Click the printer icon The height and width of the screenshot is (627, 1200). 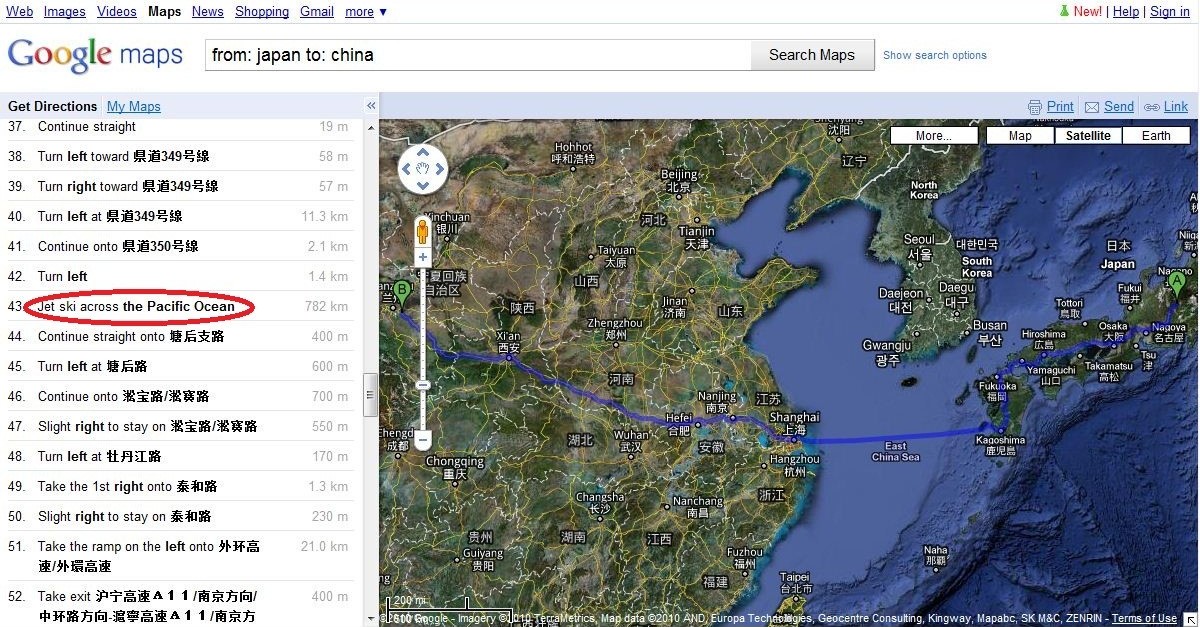(x=1035, y=107)
